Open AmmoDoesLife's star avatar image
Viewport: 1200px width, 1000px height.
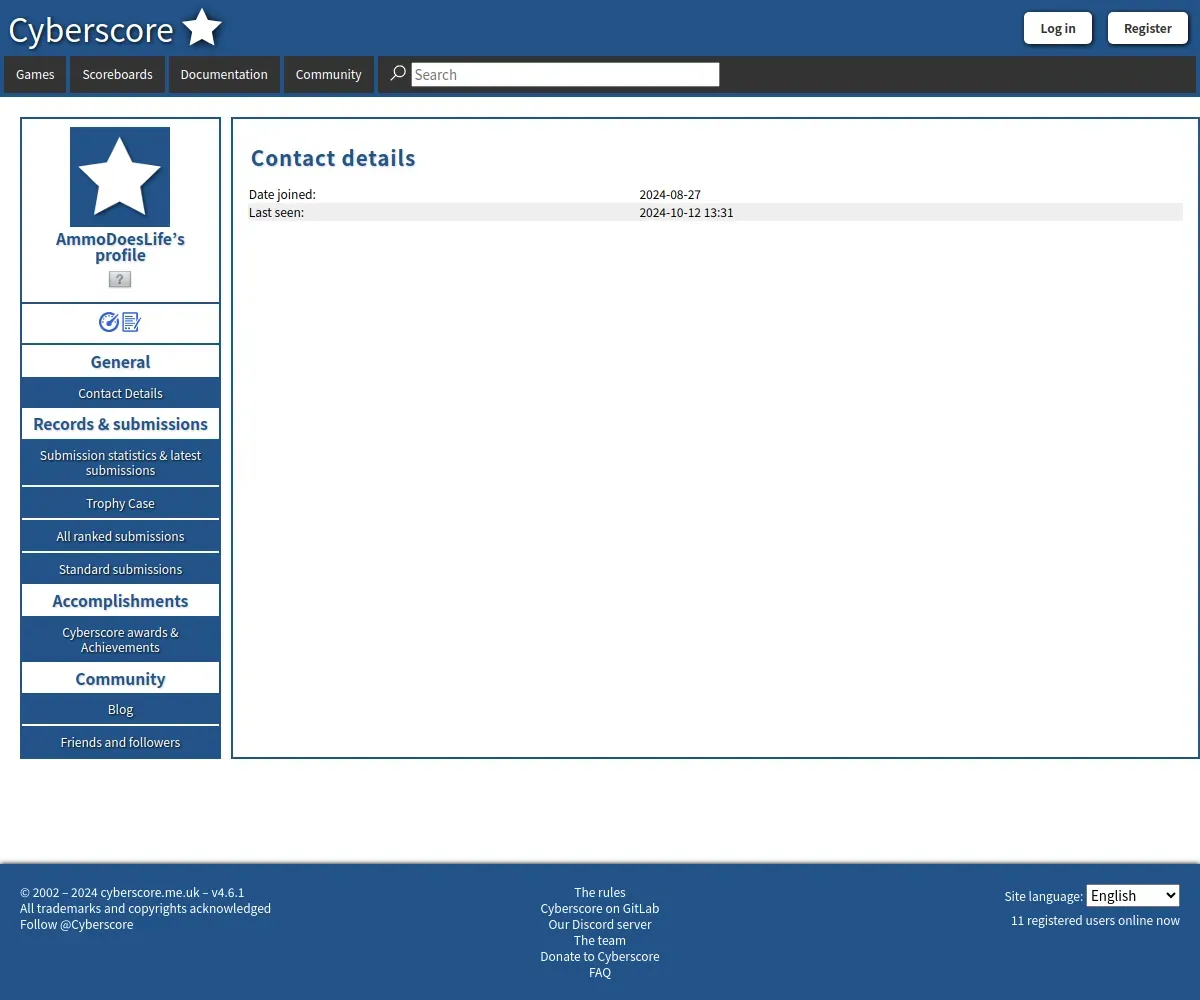(120, 177)
